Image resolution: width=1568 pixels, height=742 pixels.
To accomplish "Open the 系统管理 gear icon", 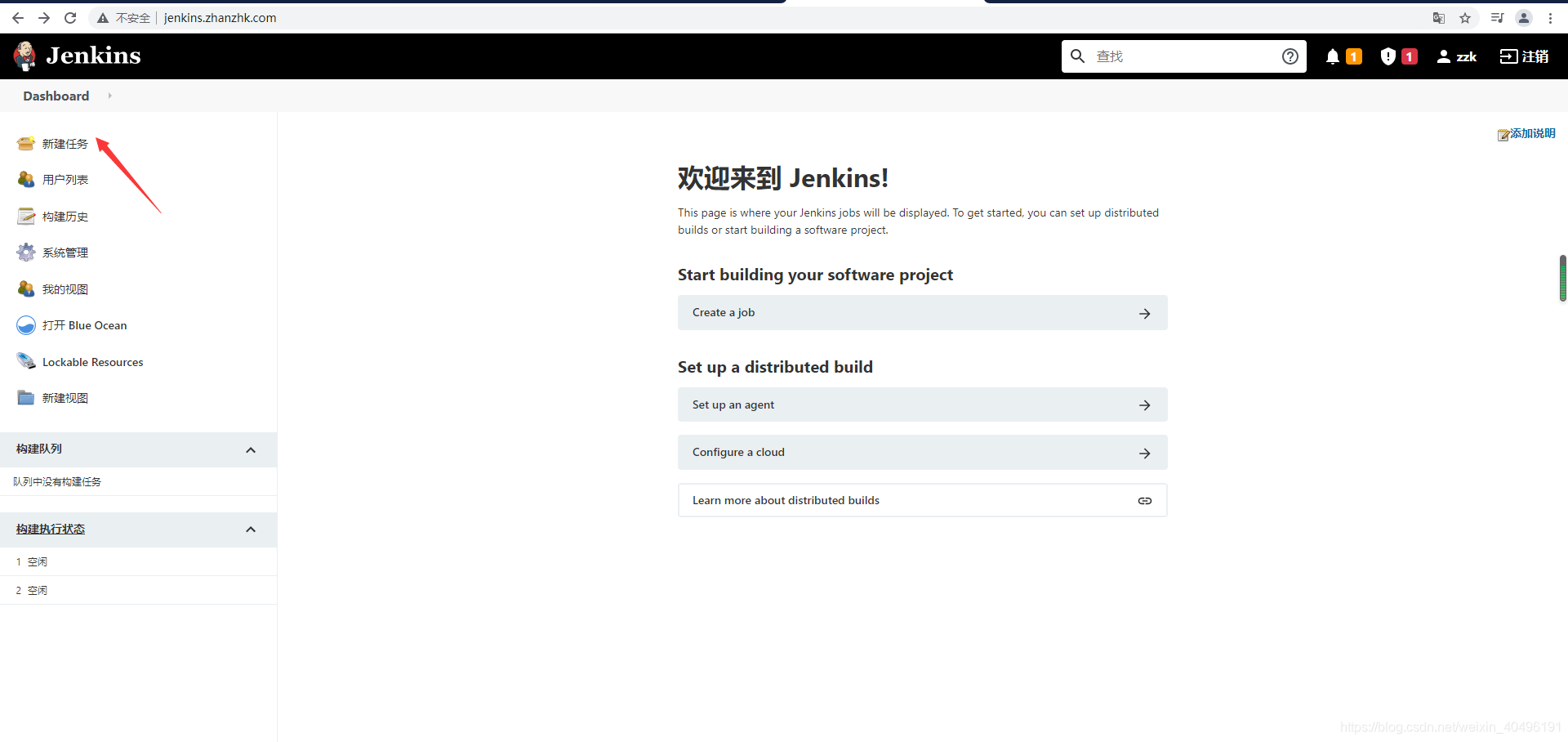I will tap(26, 253).
